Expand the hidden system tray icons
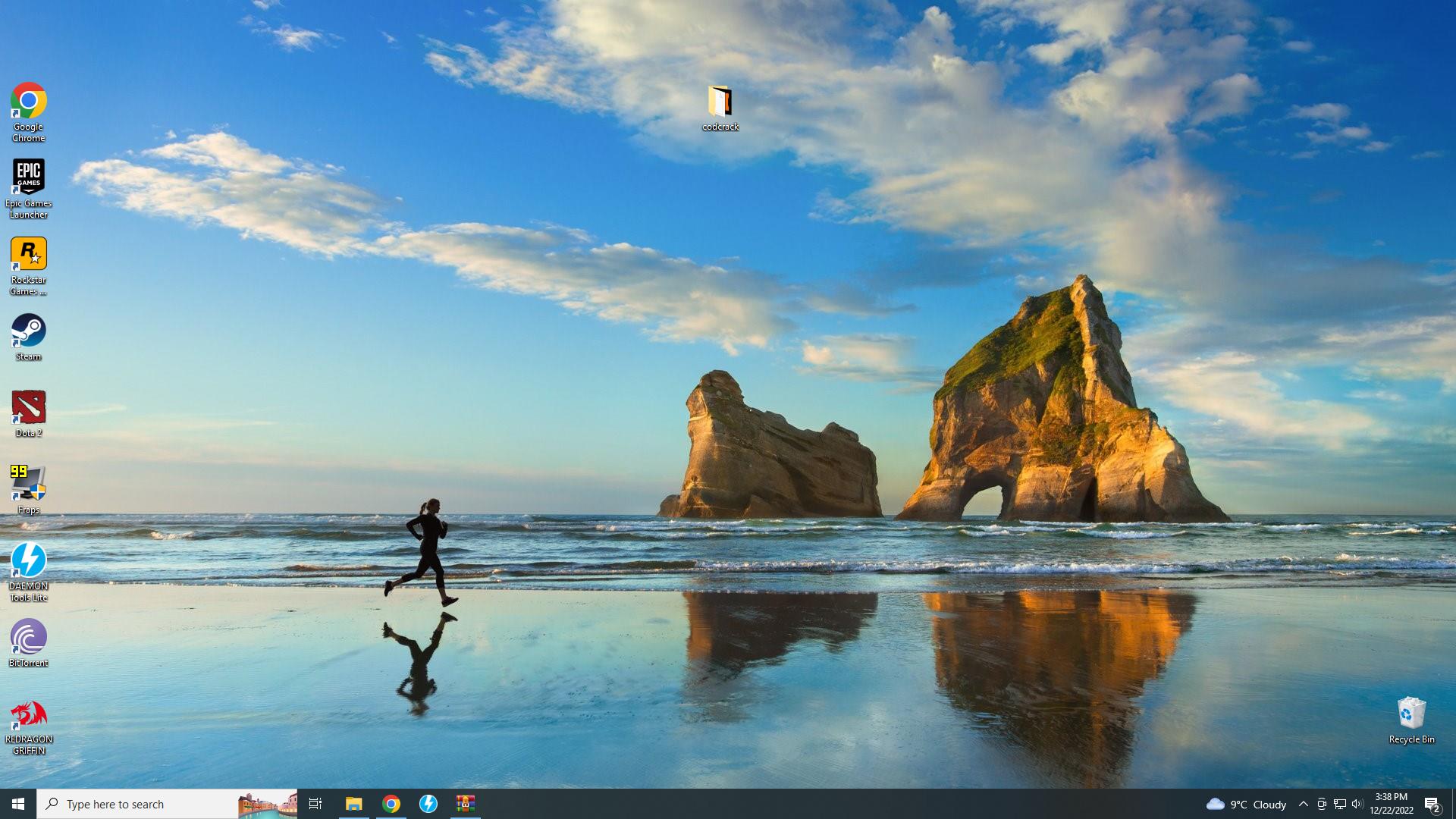This screenshot has width=1456, height=819. click(x=1303, y=804)
